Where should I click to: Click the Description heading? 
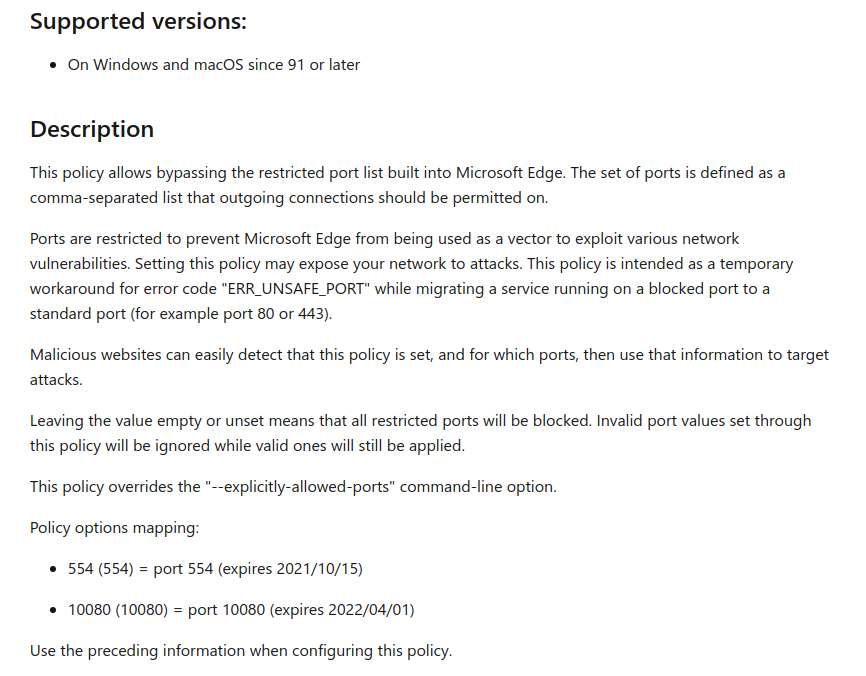tap(92, 129)
